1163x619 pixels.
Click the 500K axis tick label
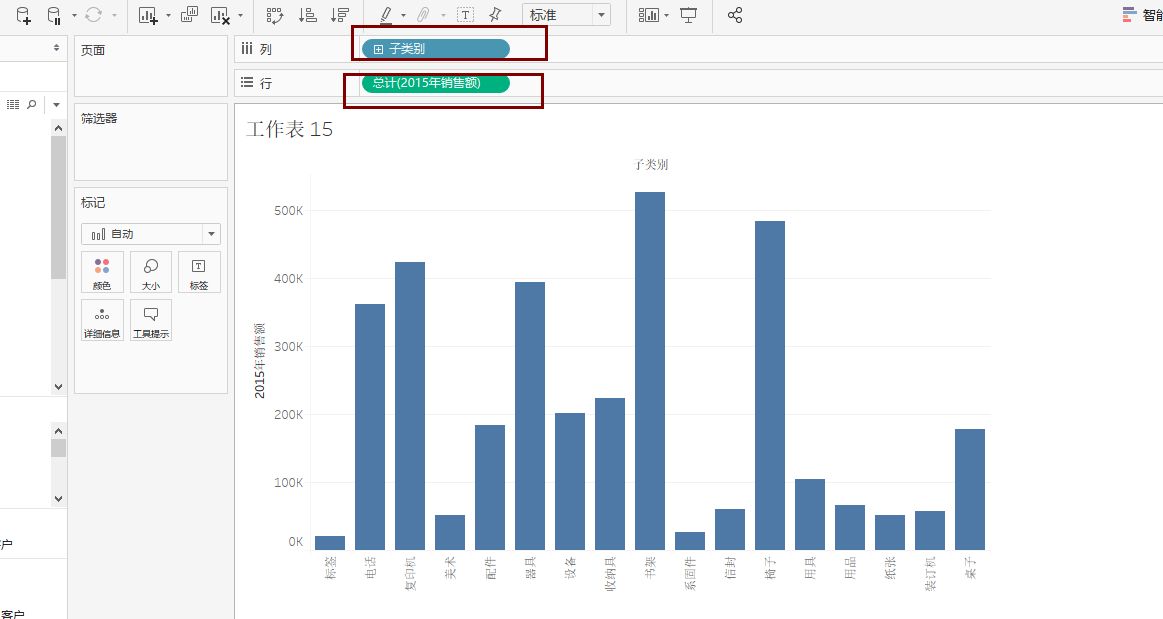coord(289,211)
